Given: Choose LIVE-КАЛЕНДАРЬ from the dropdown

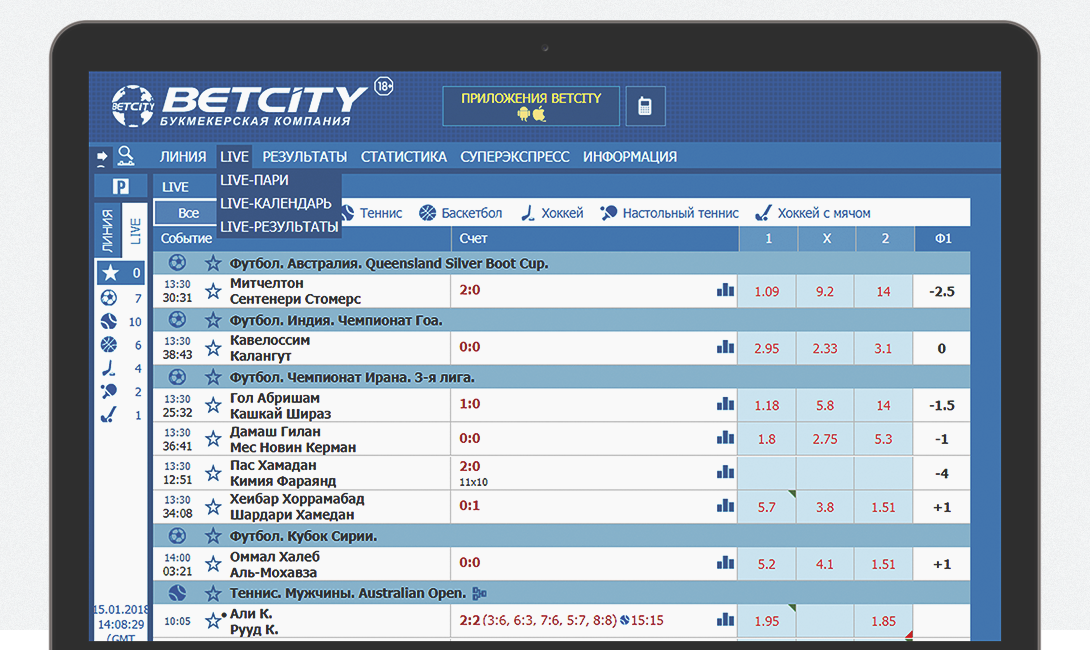Looking at the screenshot, I should click(x=276, y=204).
